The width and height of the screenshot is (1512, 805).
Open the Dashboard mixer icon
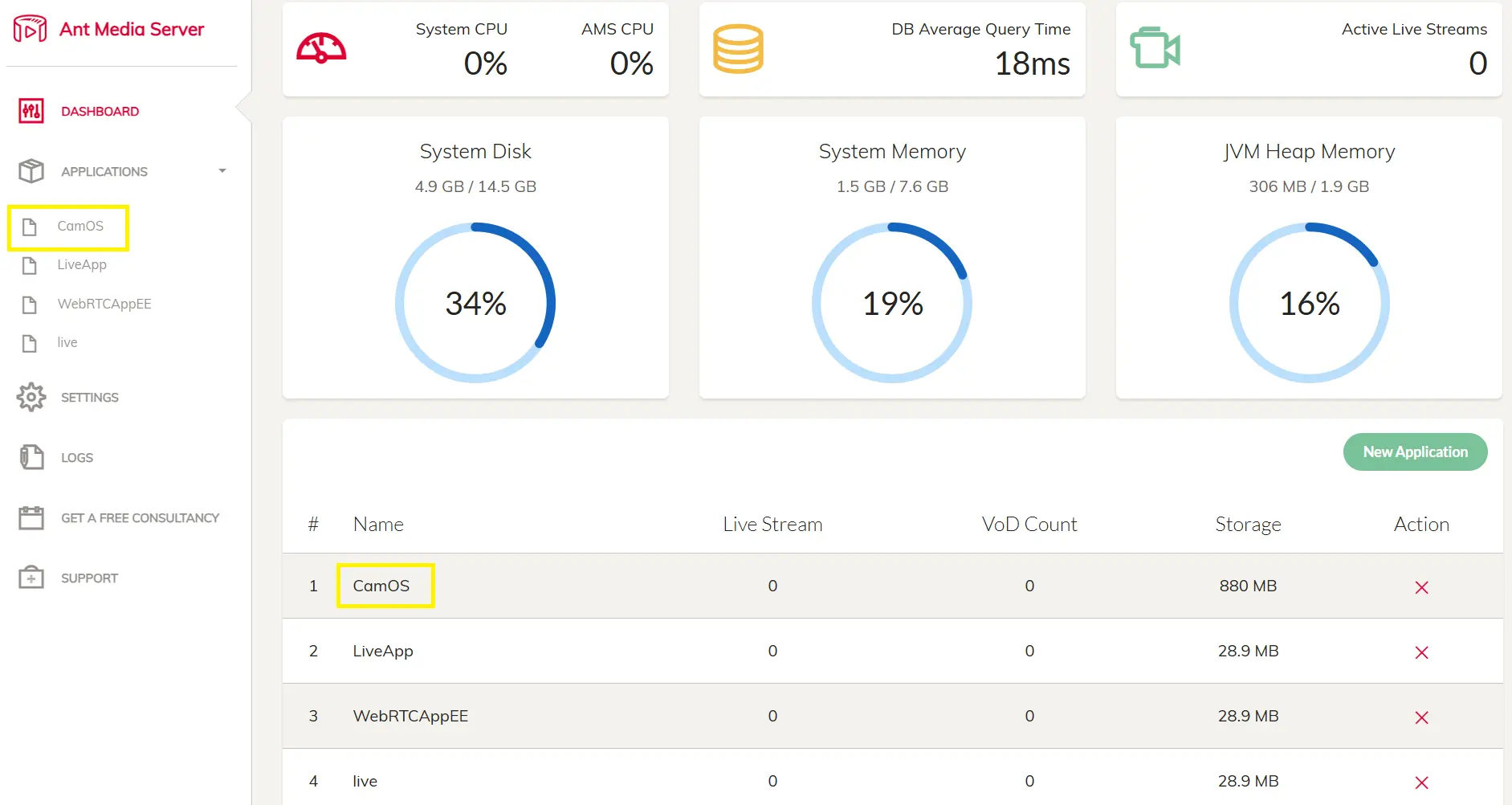[x=31, y=111]
